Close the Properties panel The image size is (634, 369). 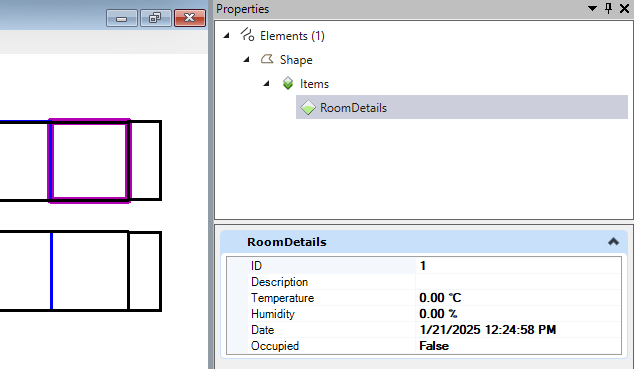(624, 8)
